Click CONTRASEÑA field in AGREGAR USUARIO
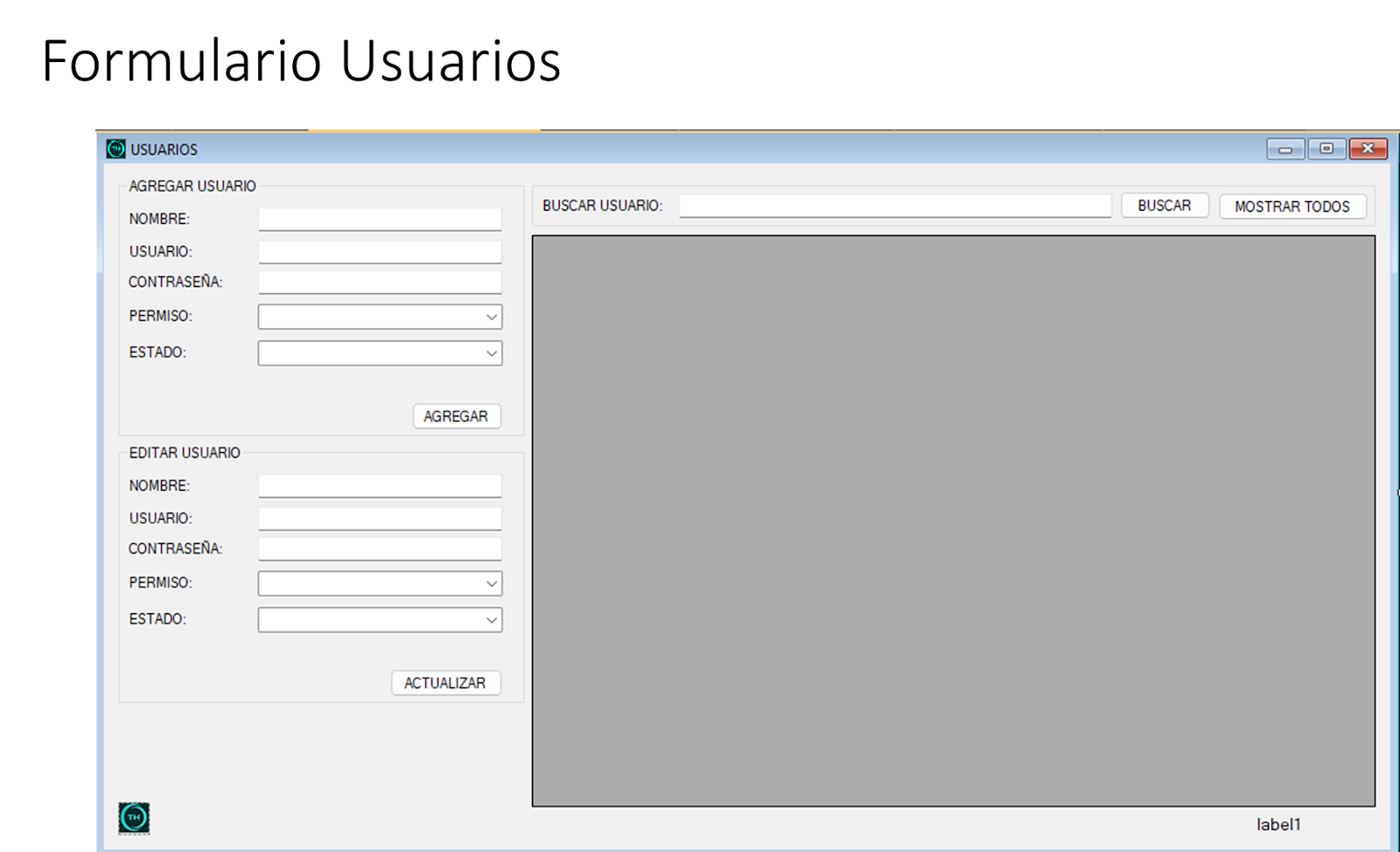 tap(380, 282)
